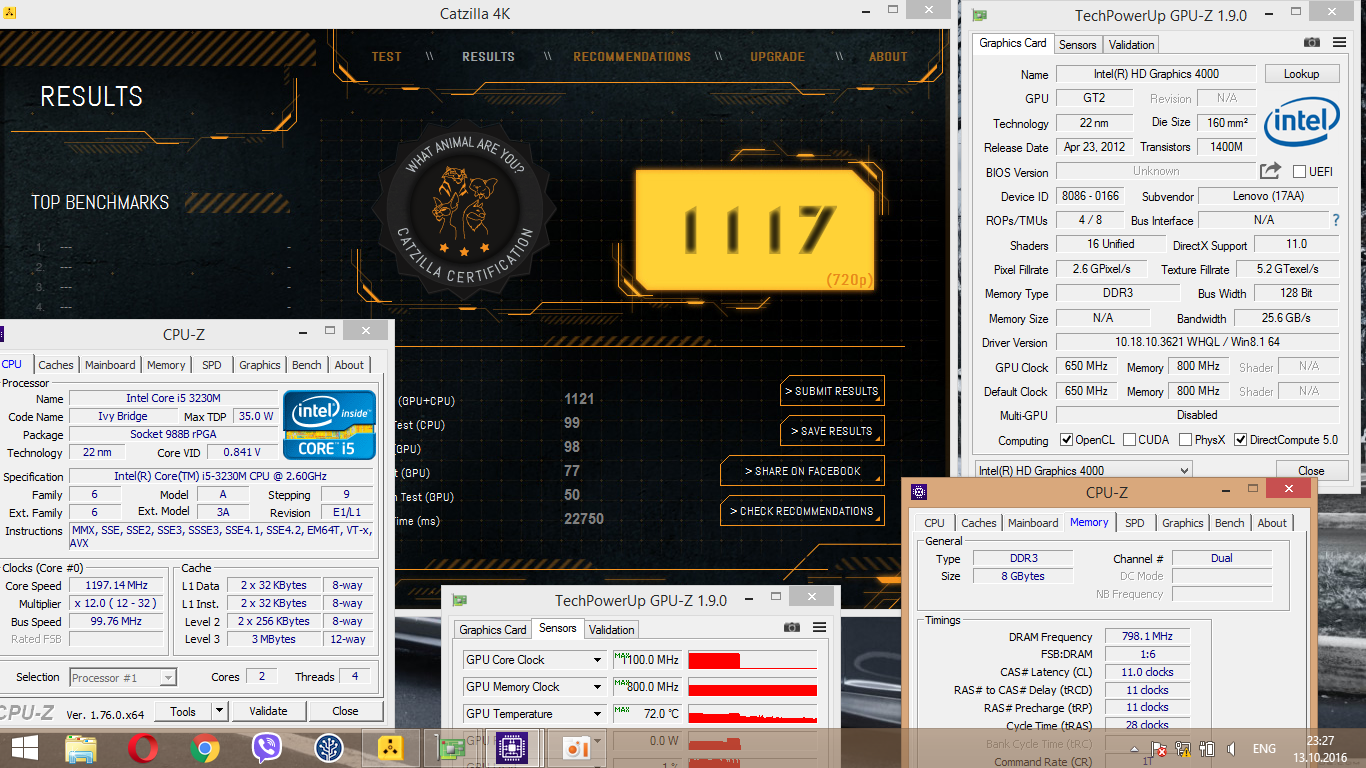Image resolution: width=1366 pixels, height=768 pixels.
Task: Open Validation tab in GPU-Z Sensors window
Action: (x=611, y=629)
